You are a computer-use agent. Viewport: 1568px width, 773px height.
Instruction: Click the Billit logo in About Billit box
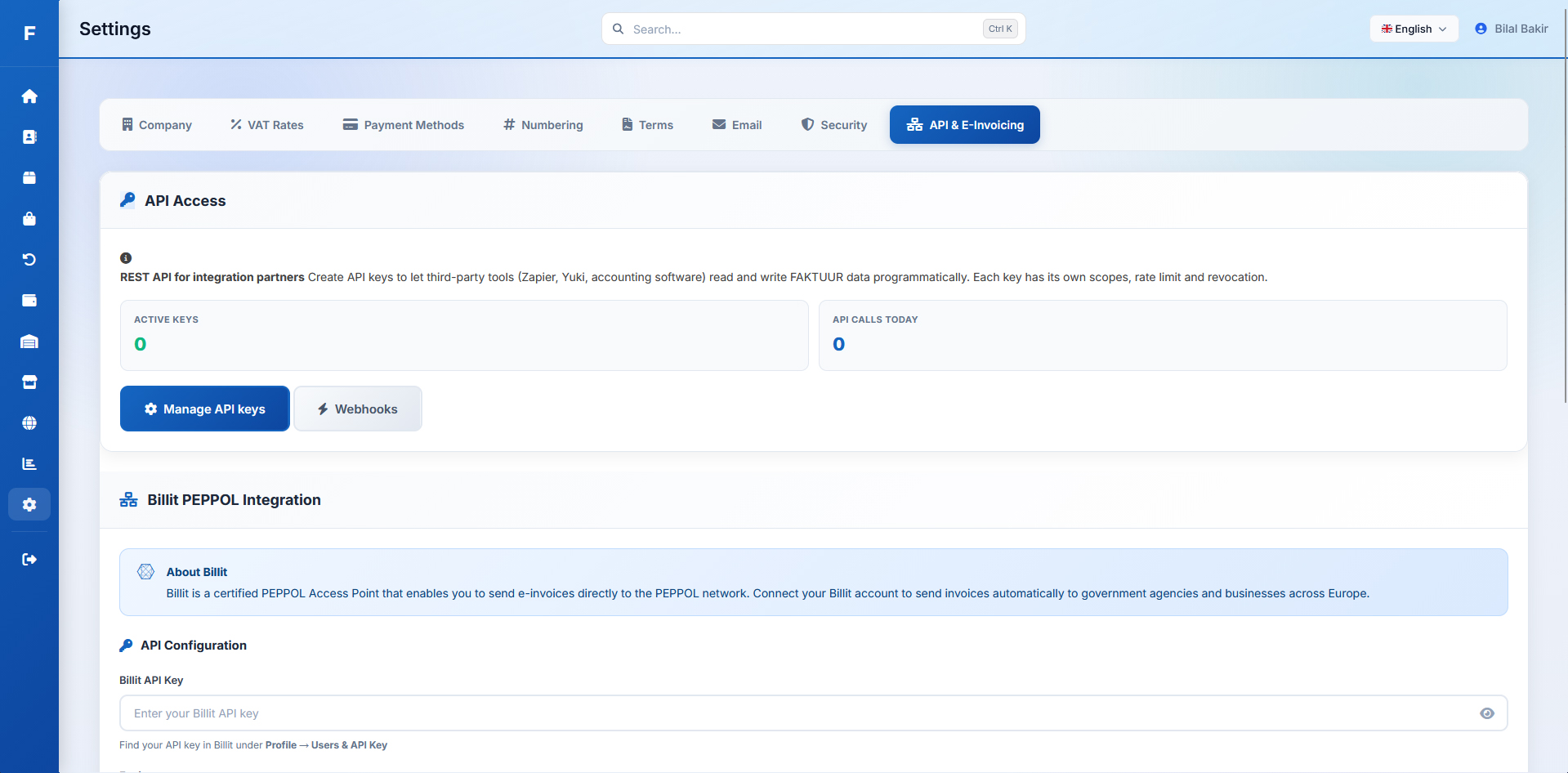[x=145, y=572]
